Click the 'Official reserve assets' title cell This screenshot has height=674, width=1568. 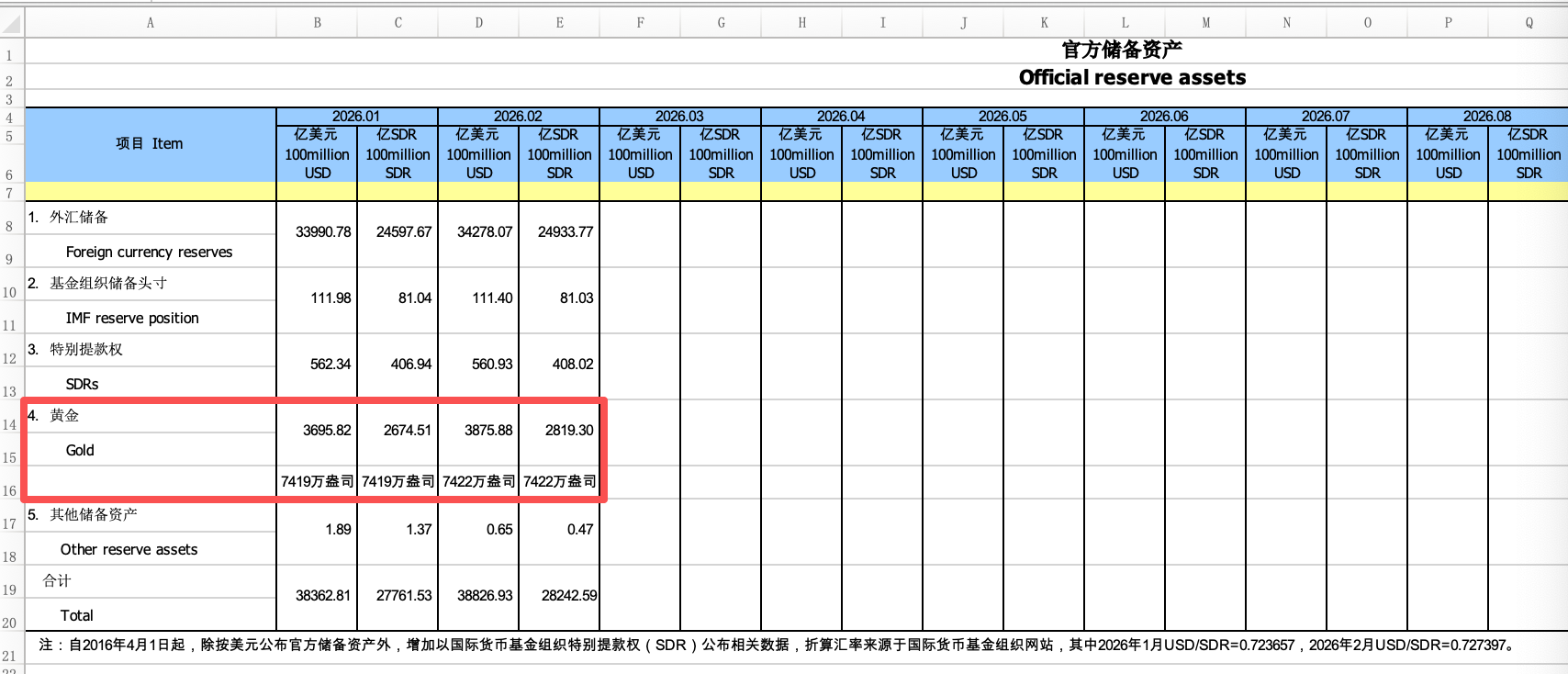1131,78
